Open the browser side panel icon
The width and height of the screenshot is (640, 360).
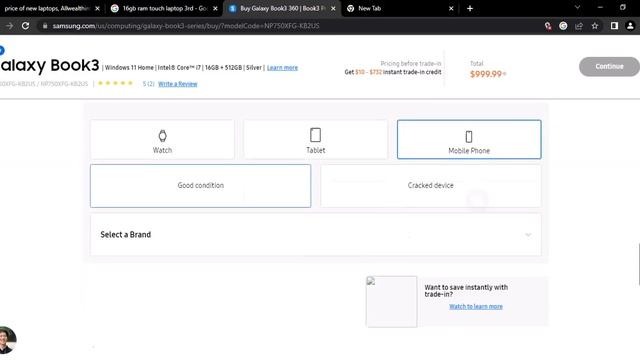pyautogui.click(x=614, y=26)
